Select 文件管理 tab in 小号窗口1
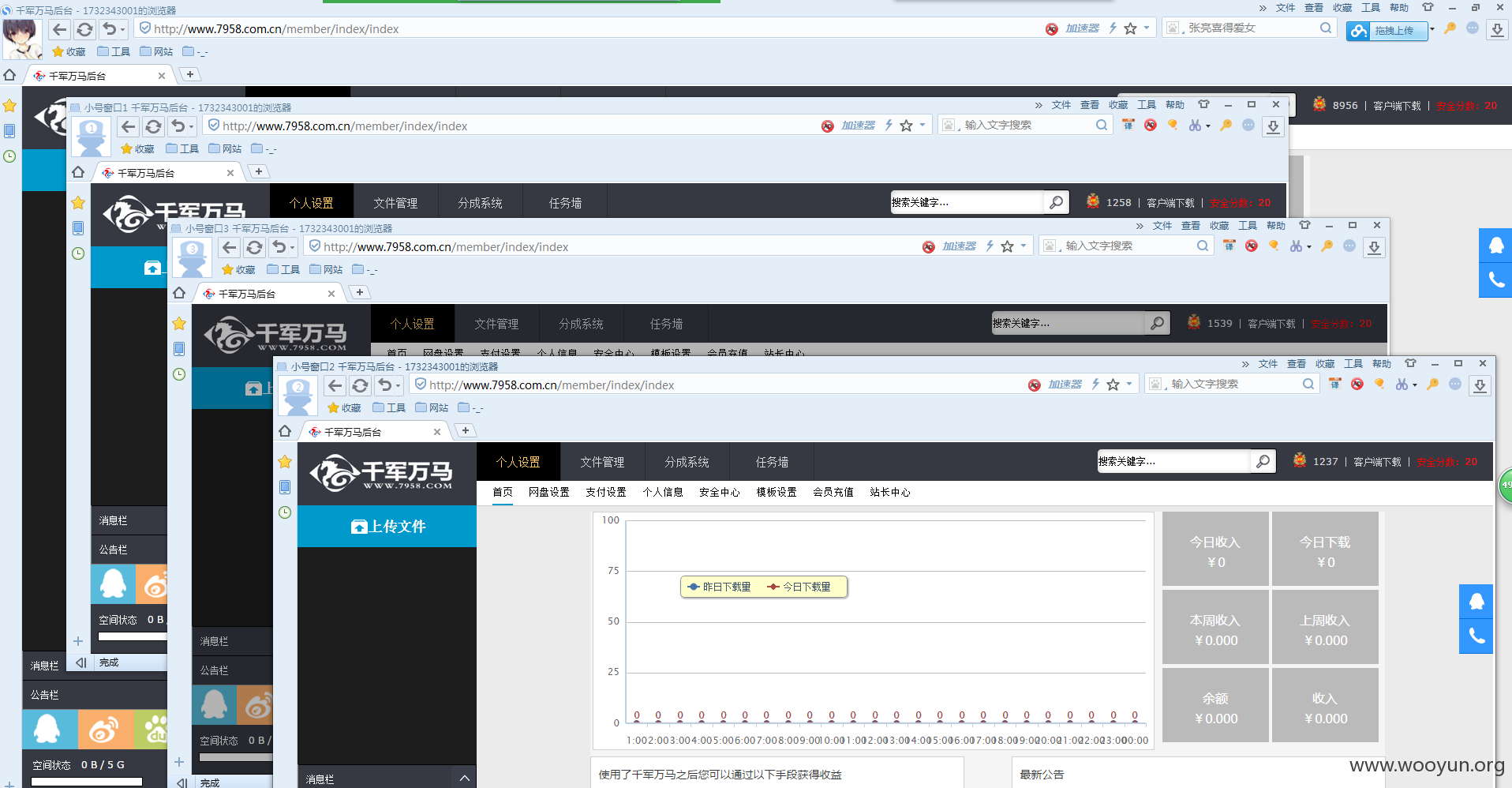The image size is (1512, 788). tap(395, 203)
